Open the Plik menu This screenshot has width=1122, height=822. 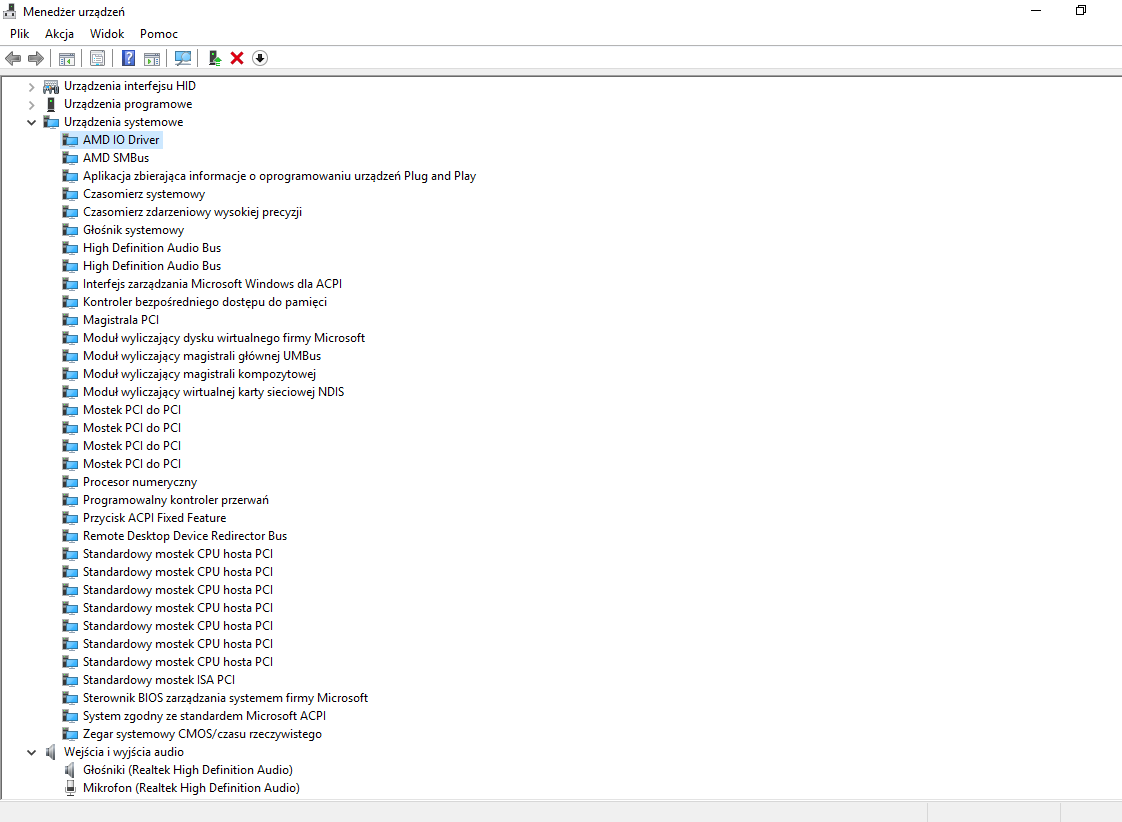[20, 34]
